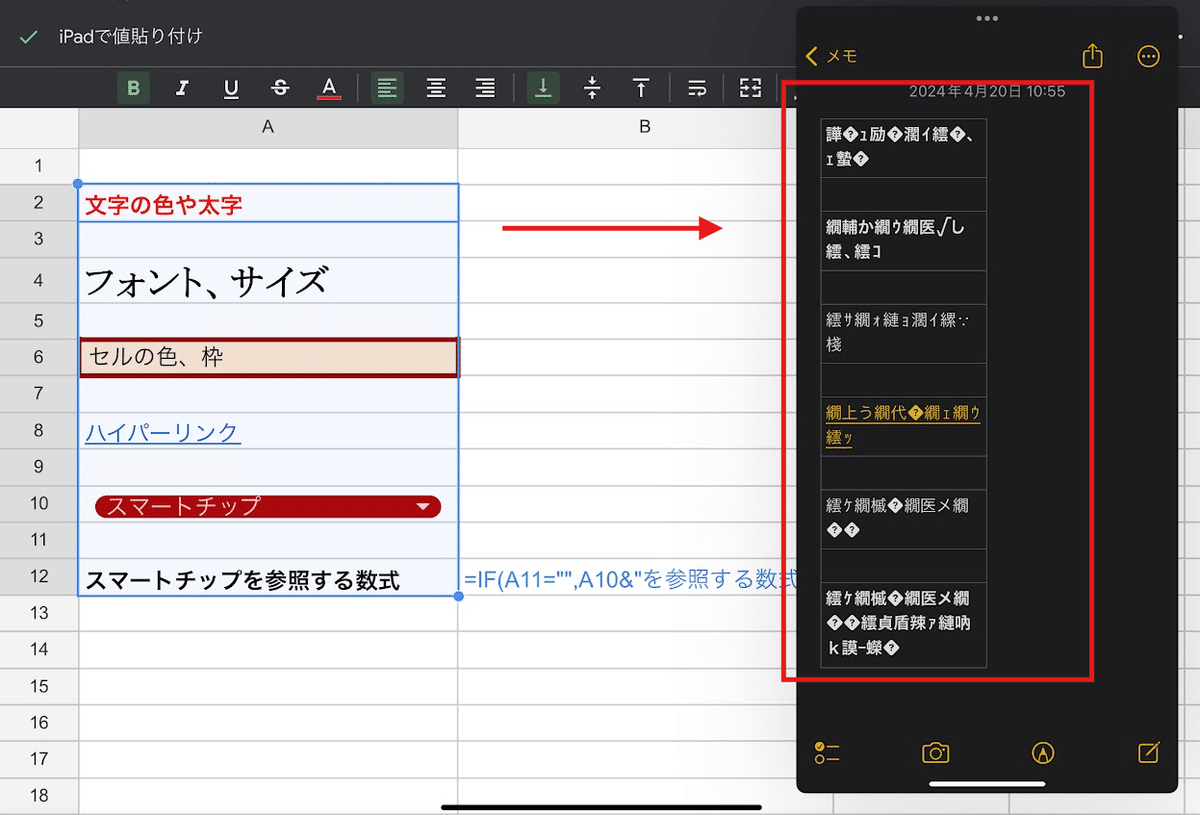Viewport: 1200px width, 815px height.
Task: Select cell with 文字の色や太字
Action: click(x=268, y=204)
